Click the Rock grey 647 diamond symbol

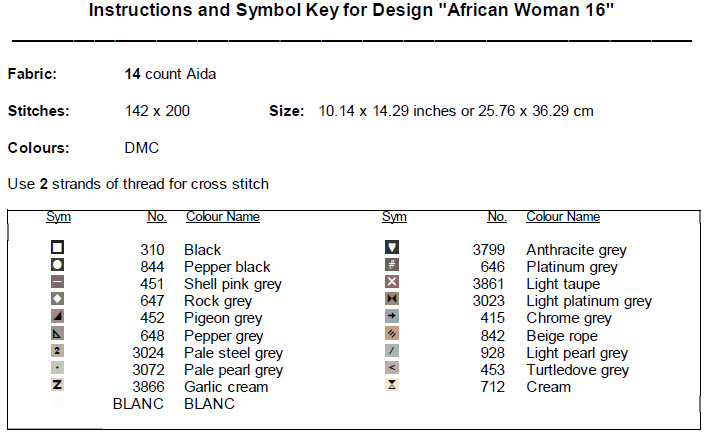(58, 300)
